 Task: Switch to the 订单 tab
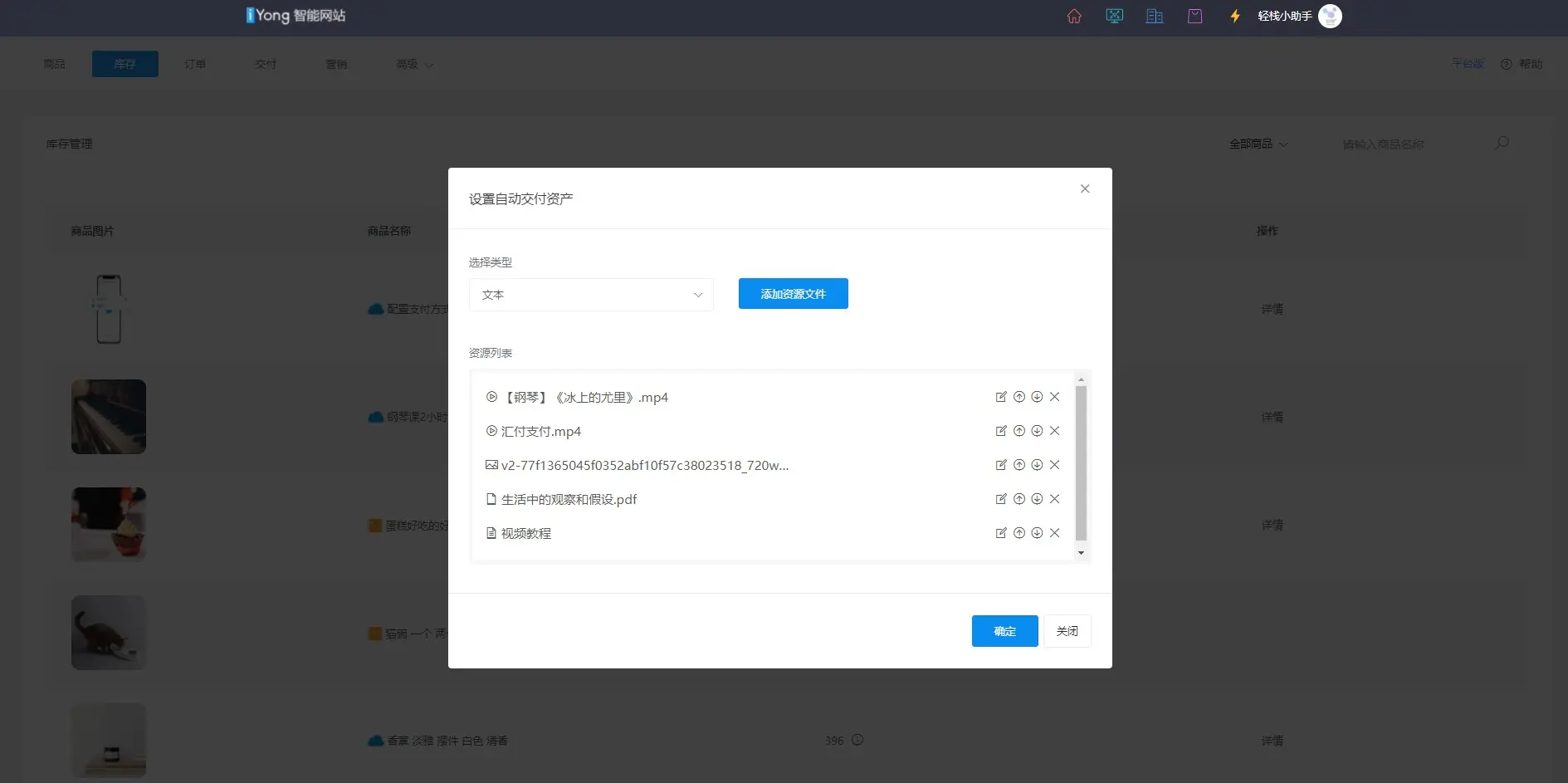[195, 64]
